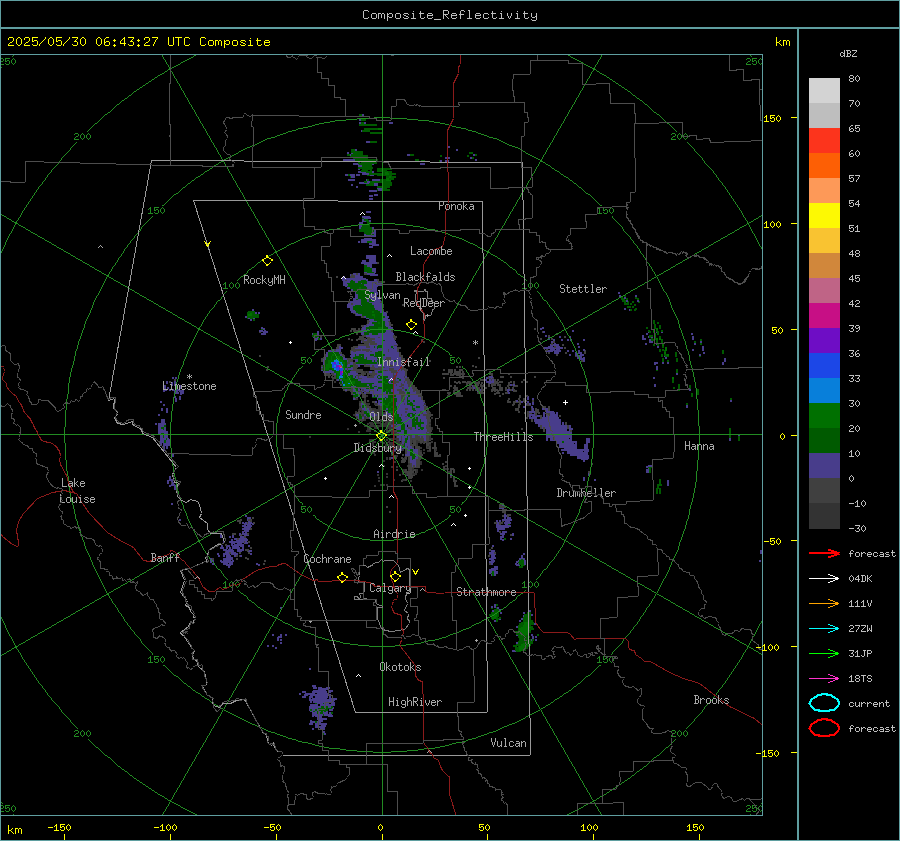
Task: Click the HighRiver label
Action: (x=415, y=702)
